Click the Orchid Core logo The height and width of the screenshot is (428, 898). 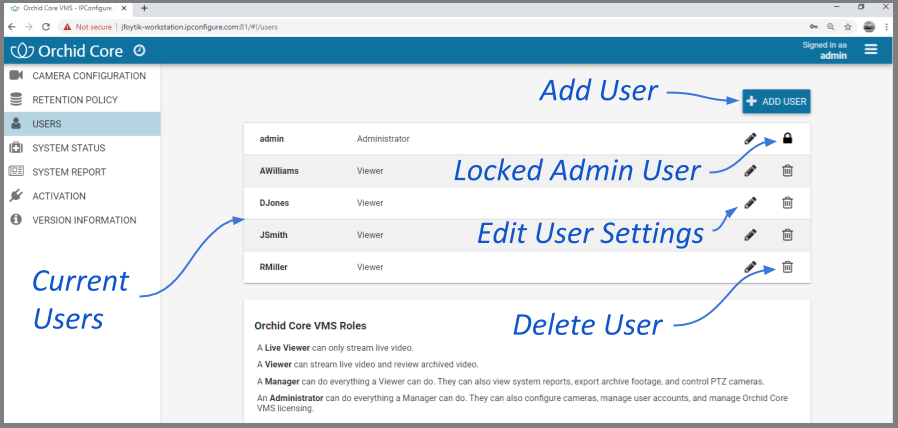[66, 51]
